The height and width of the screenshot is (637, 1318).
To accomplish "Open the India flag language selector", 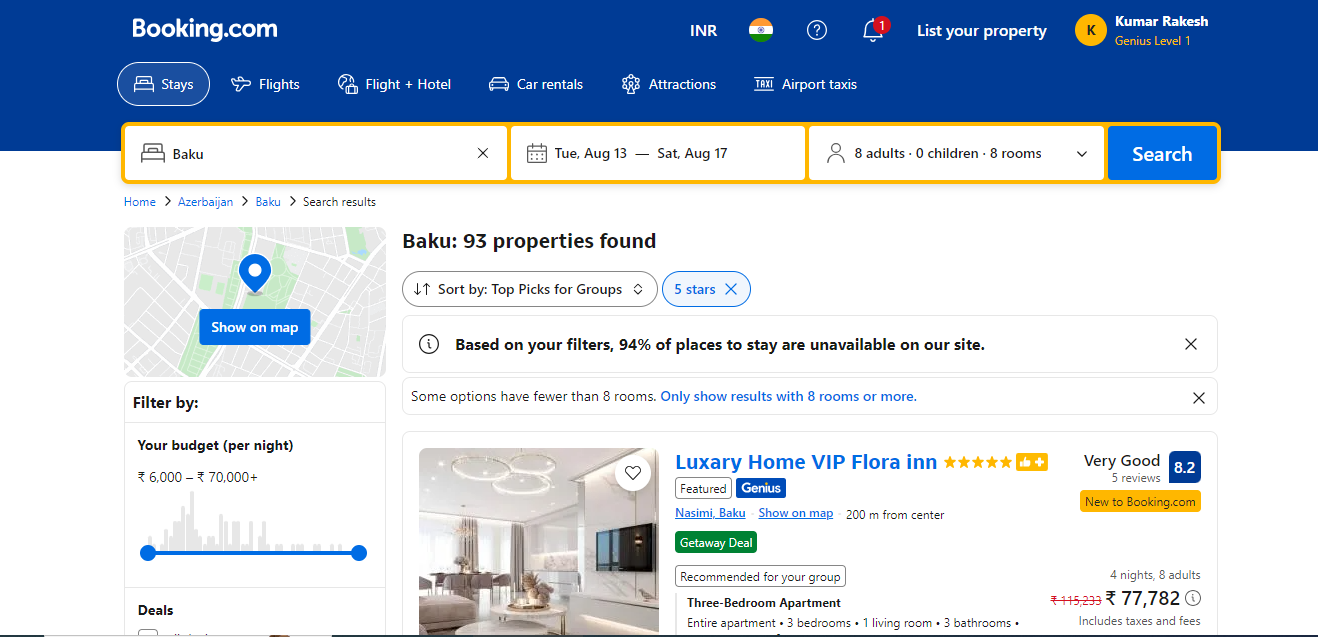I will 761,30.
